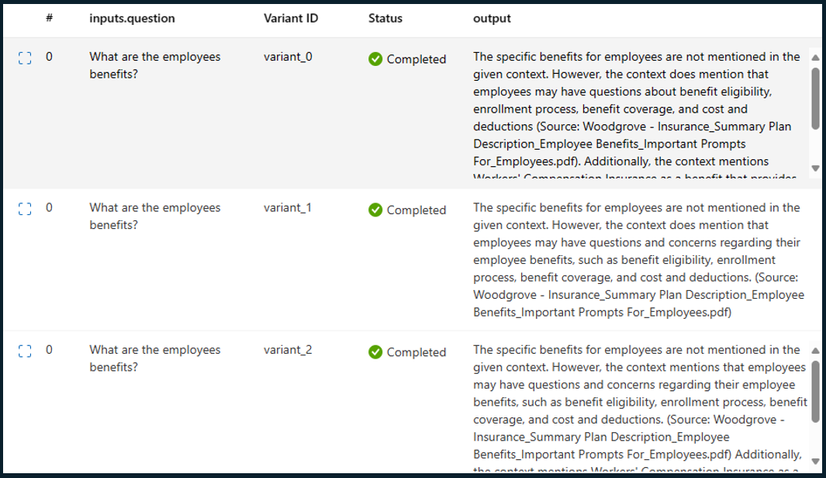Select the variant_1 output text

[x=638, y=260]
